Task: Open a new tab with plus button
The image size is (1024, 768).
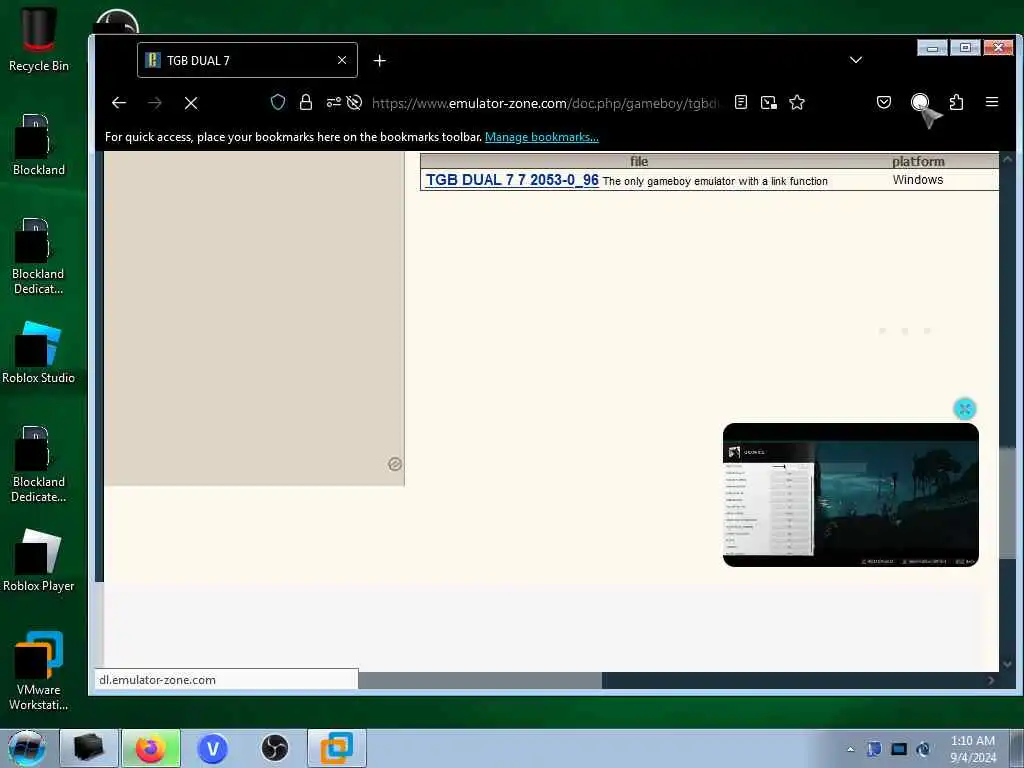Action: coord(379,61)
